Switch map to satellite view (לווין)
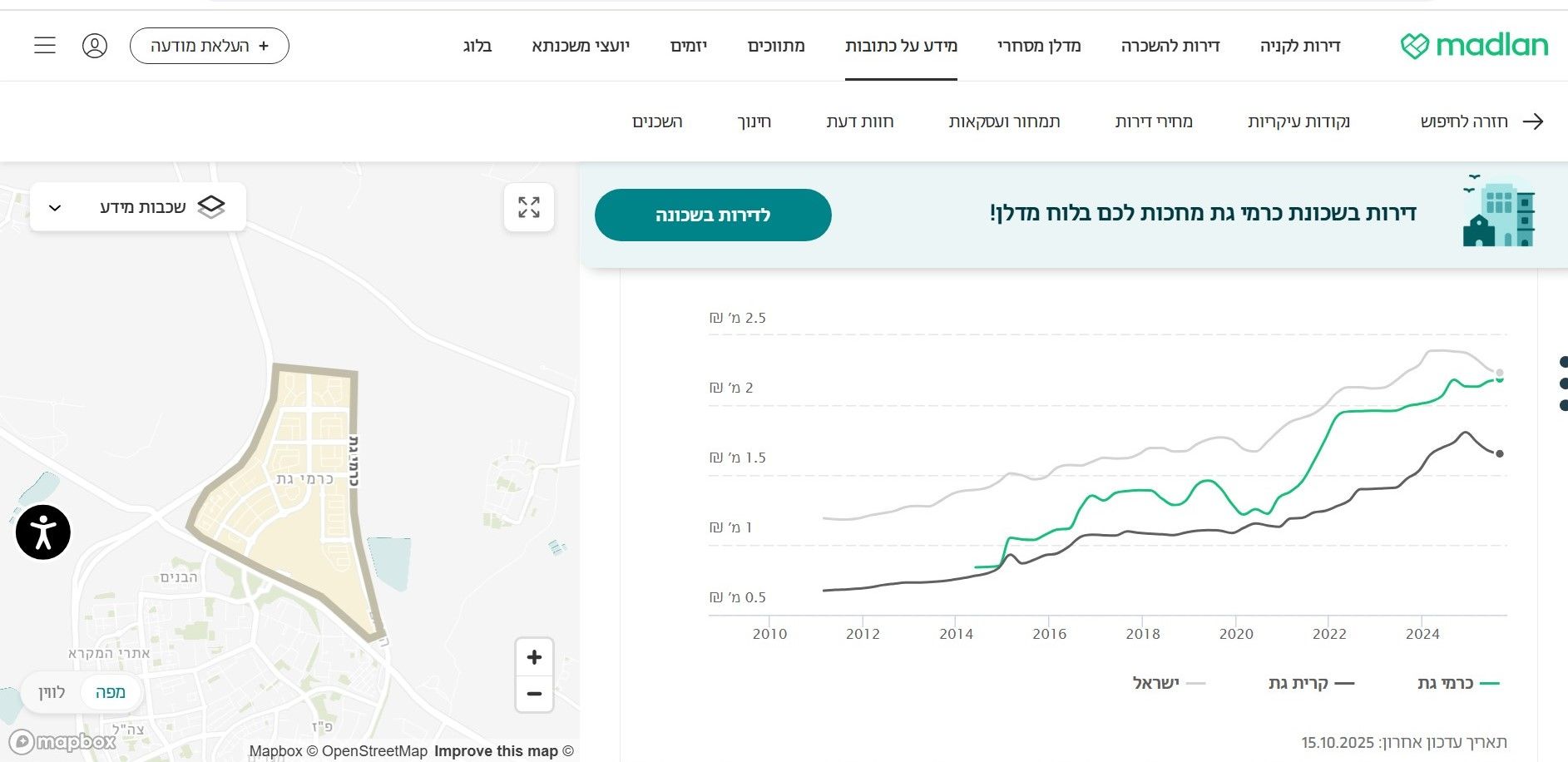1568x762 pixels. point(52,692)
